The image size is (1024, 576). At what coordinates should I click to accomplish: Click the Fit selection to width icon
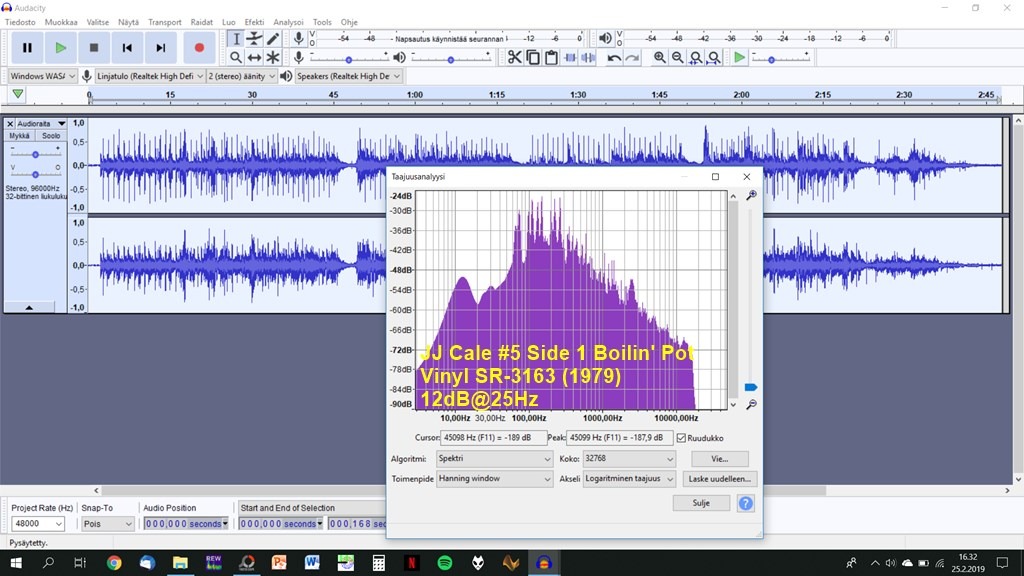click(x=696, y=57)
